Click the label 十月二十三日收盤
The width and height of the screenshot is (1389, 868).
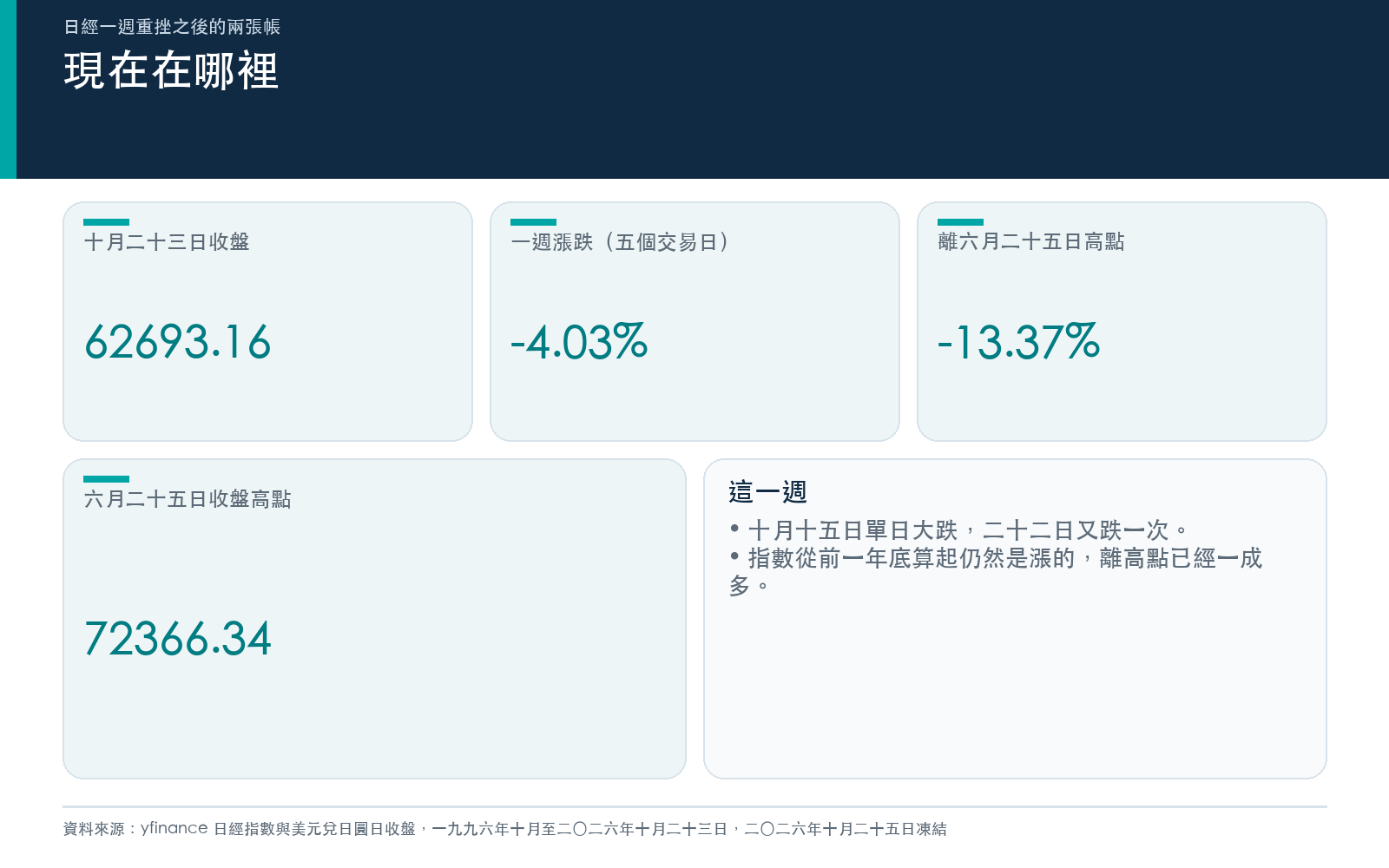click(x=167, y=242)
